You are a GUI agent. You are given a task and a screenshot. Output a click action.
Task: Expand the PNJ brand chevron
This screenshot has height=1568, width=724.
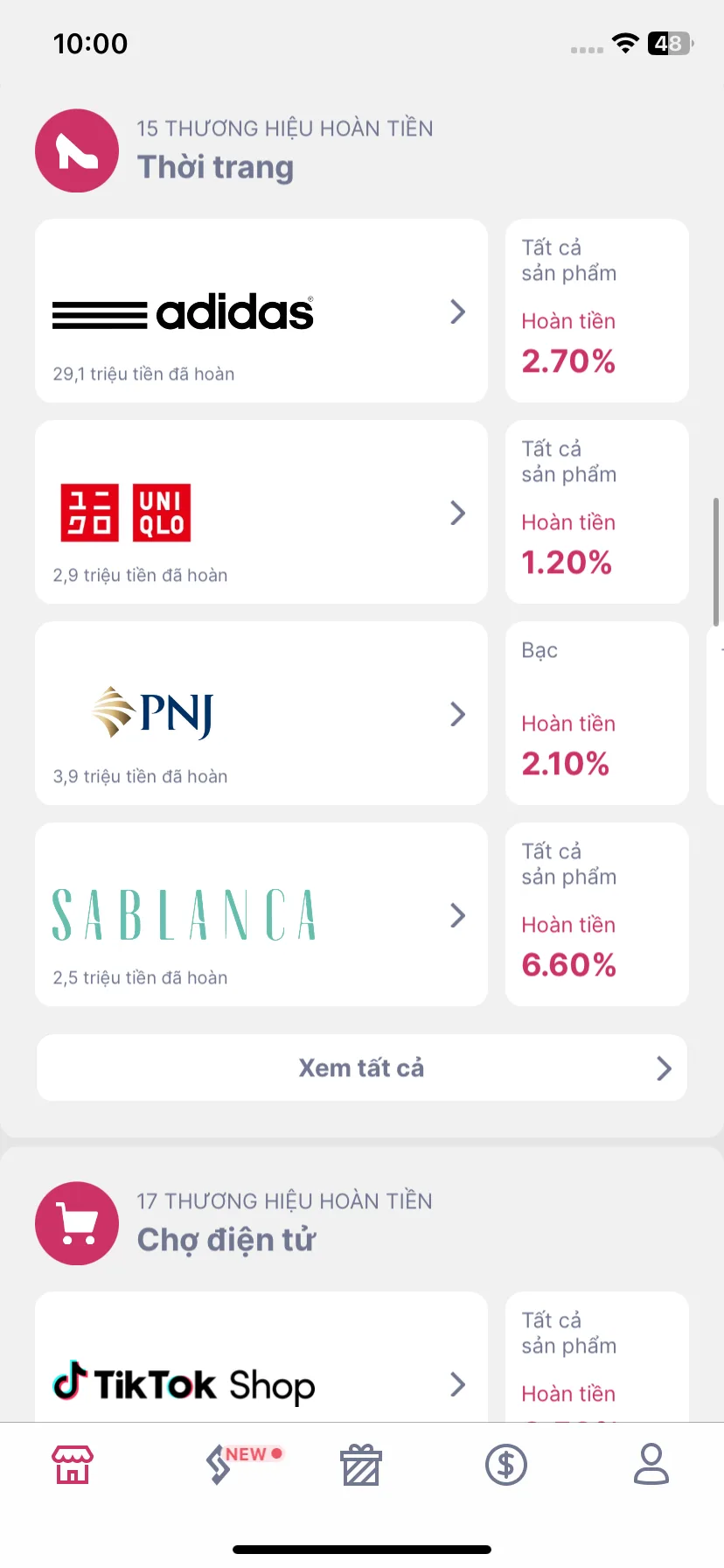pyautogui.click(x=457, y=714)
